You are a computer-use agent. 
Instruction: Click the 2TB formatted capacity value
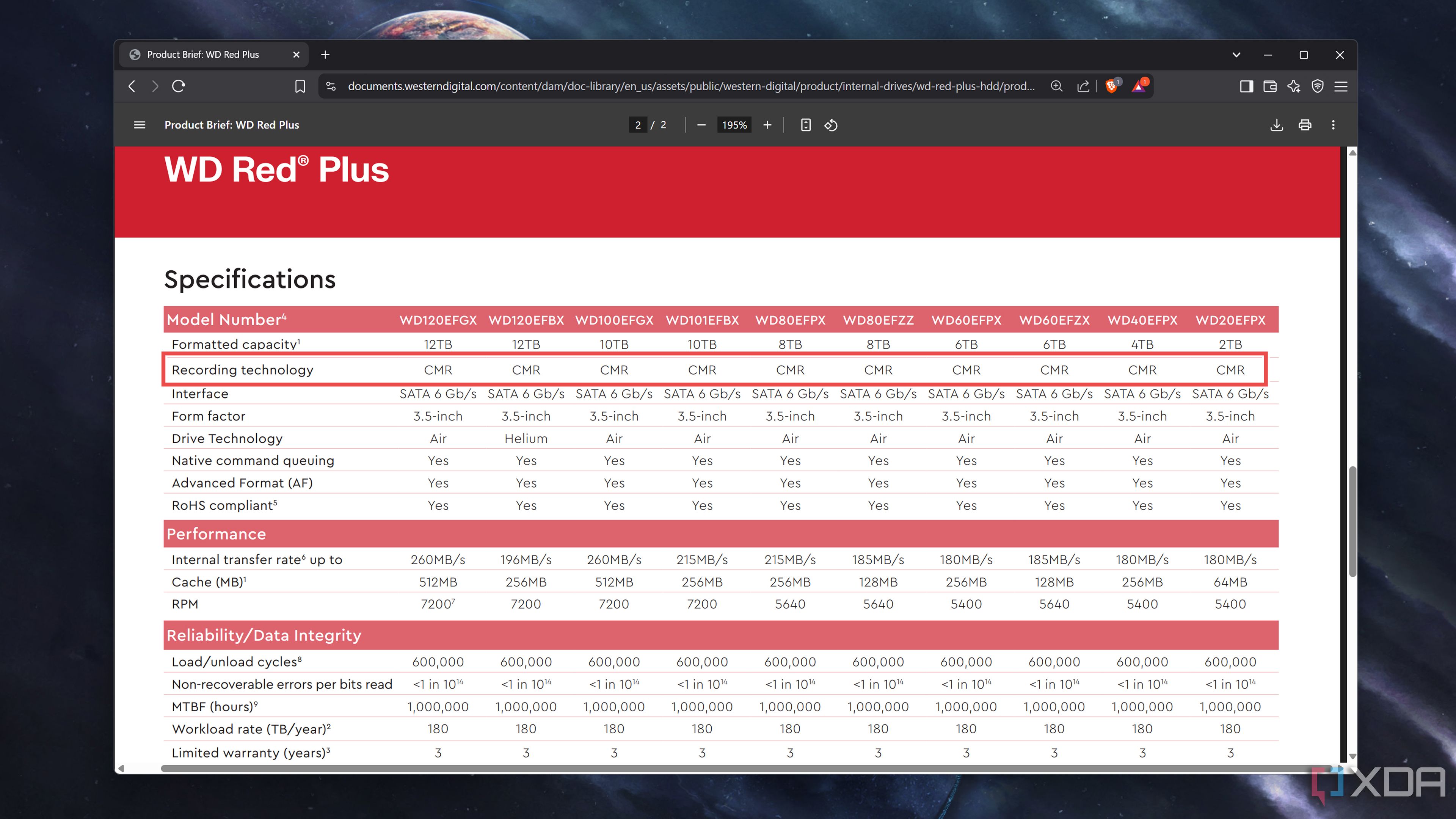1230,344
